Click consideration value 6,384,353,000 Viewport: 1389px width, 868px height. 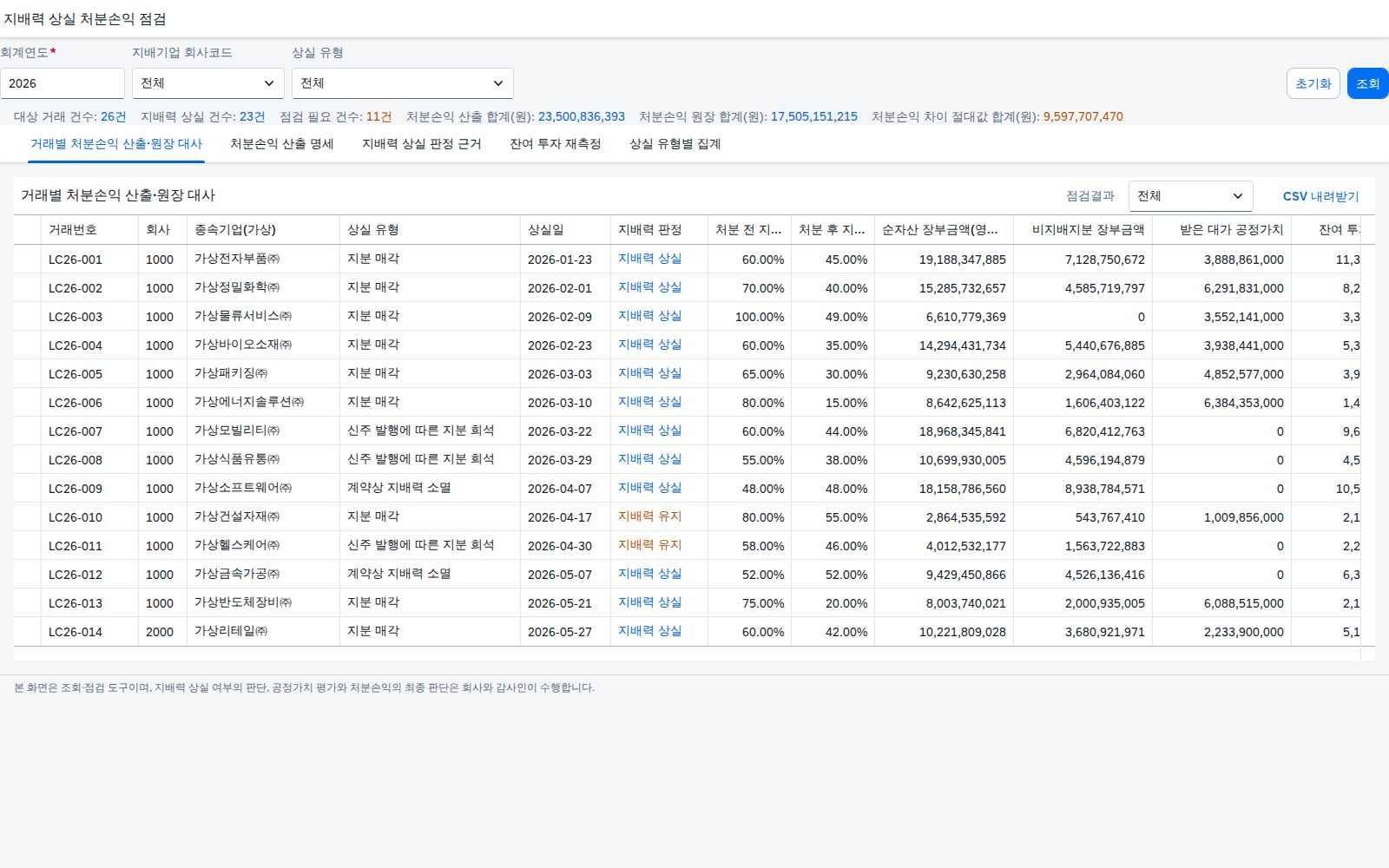1244,403
